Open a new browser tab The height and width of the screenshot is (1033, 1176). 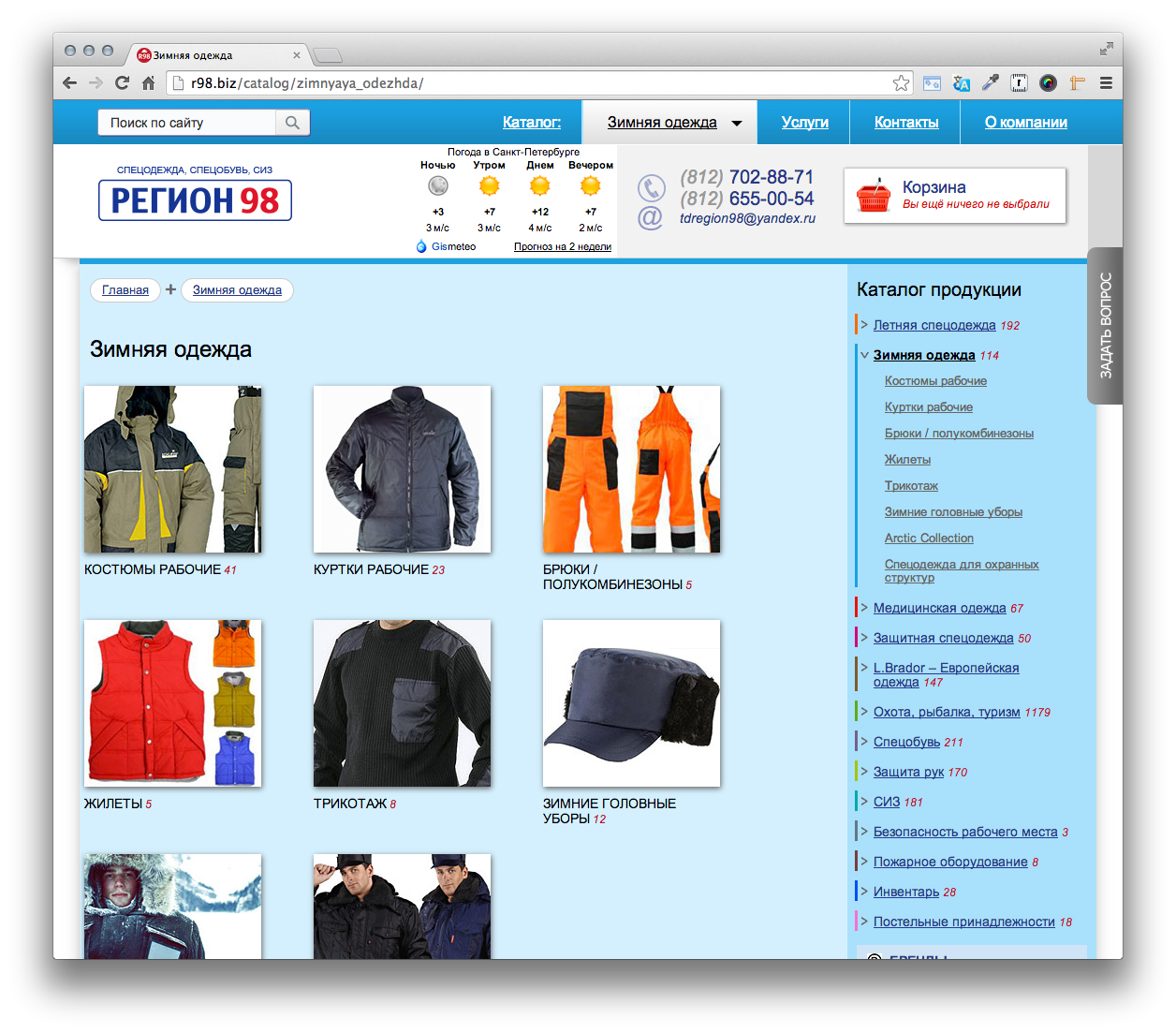pyautogui.click(x=327, y=55)
